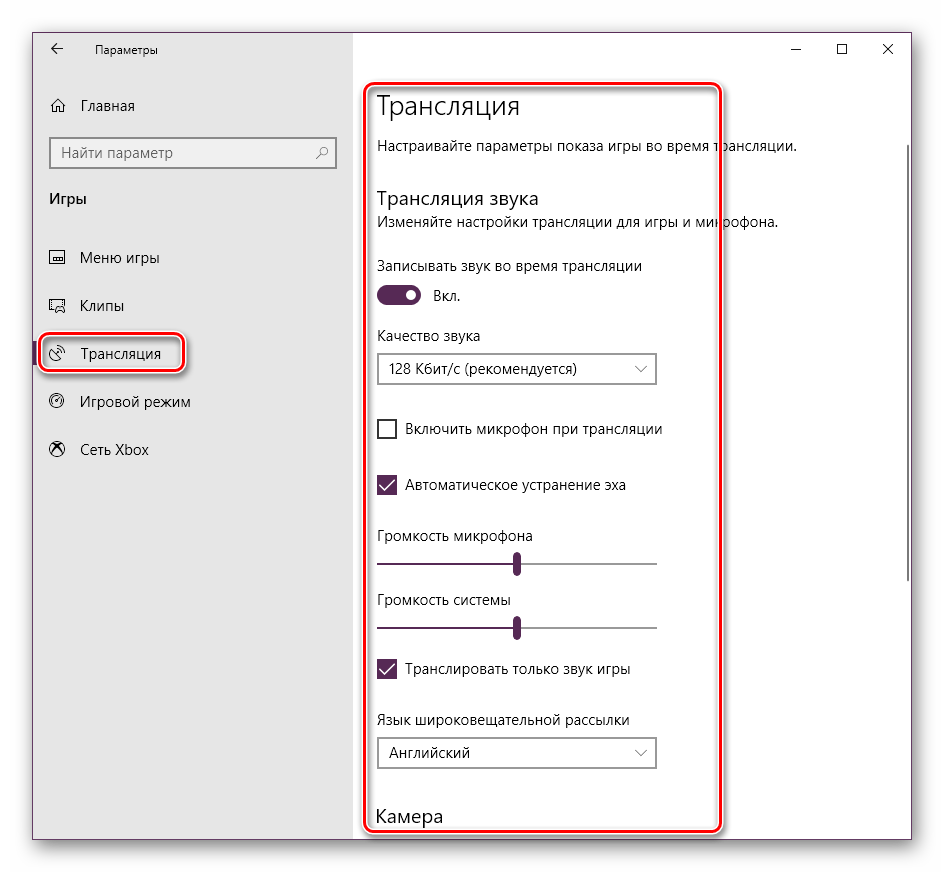The width and height of the screenshot is (944, 872).
Task: Click the search magnifier icon
Action: coord(322,153)
